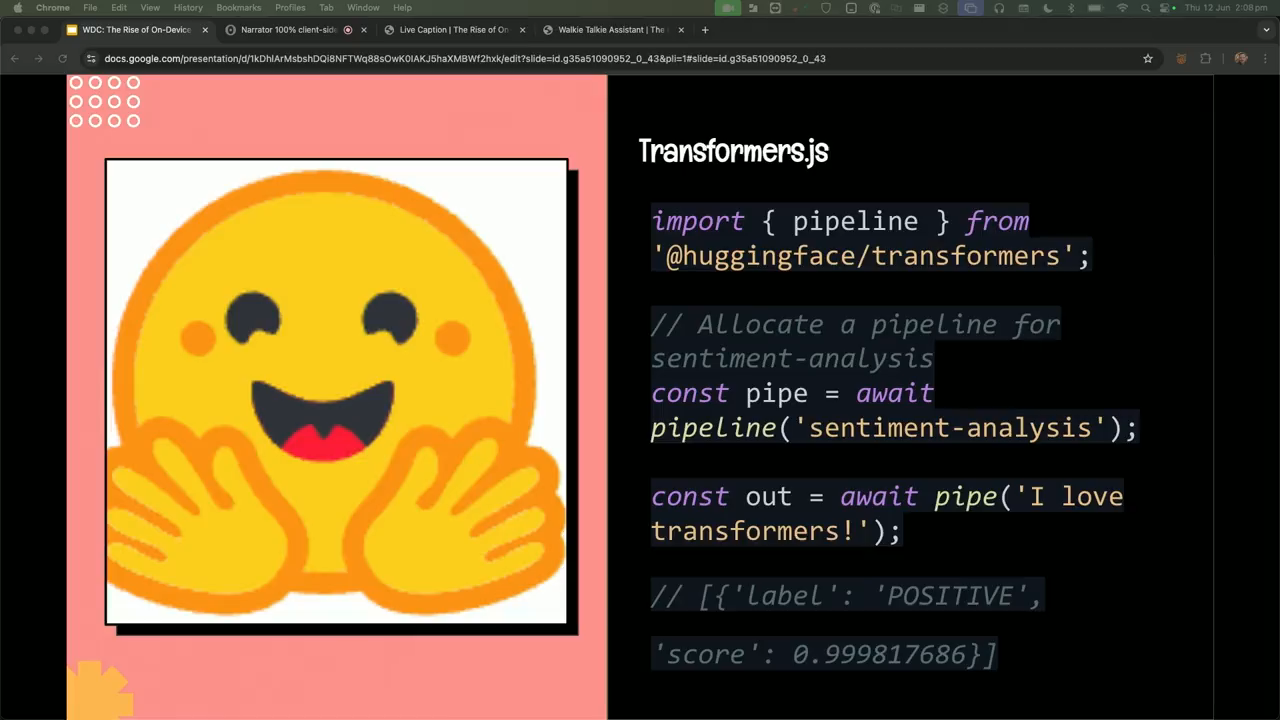Screen dimensions: 1280x720
Task: Switch to the Live Caption tab
Action: (x=454, y=30)
